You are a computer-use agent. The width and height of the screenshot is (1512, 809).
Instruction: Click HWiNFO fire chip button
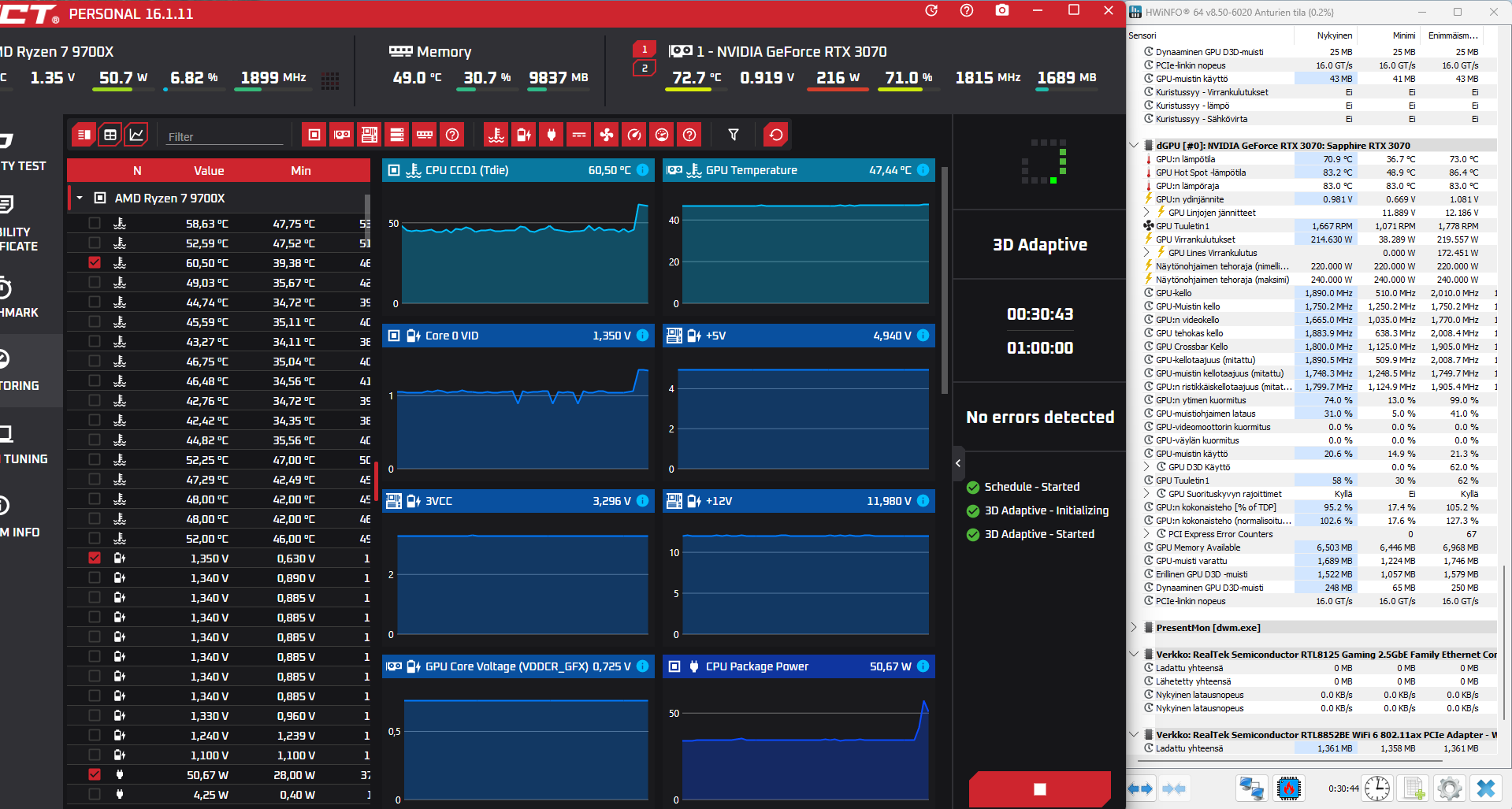[x=1289, y=788]
